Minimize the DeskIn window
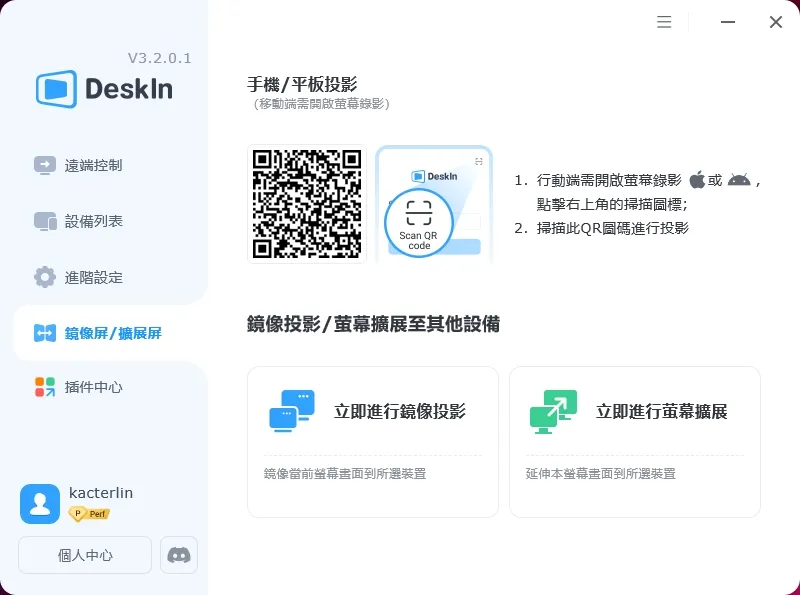The width and height of the screenshot is (800, 595). click(x=728, y=22)
